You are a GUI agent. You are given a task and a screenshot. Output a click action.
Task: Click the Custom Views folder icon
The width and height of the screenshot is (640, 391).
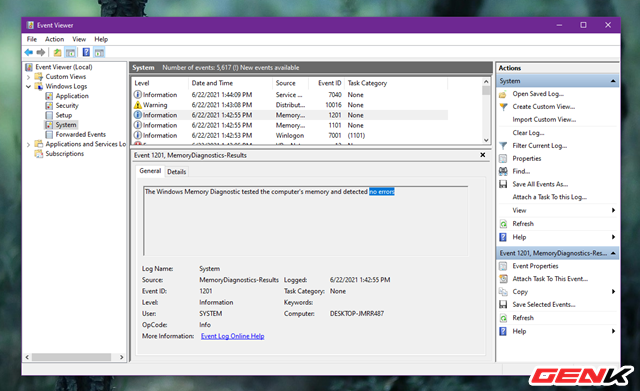point(39,77)
